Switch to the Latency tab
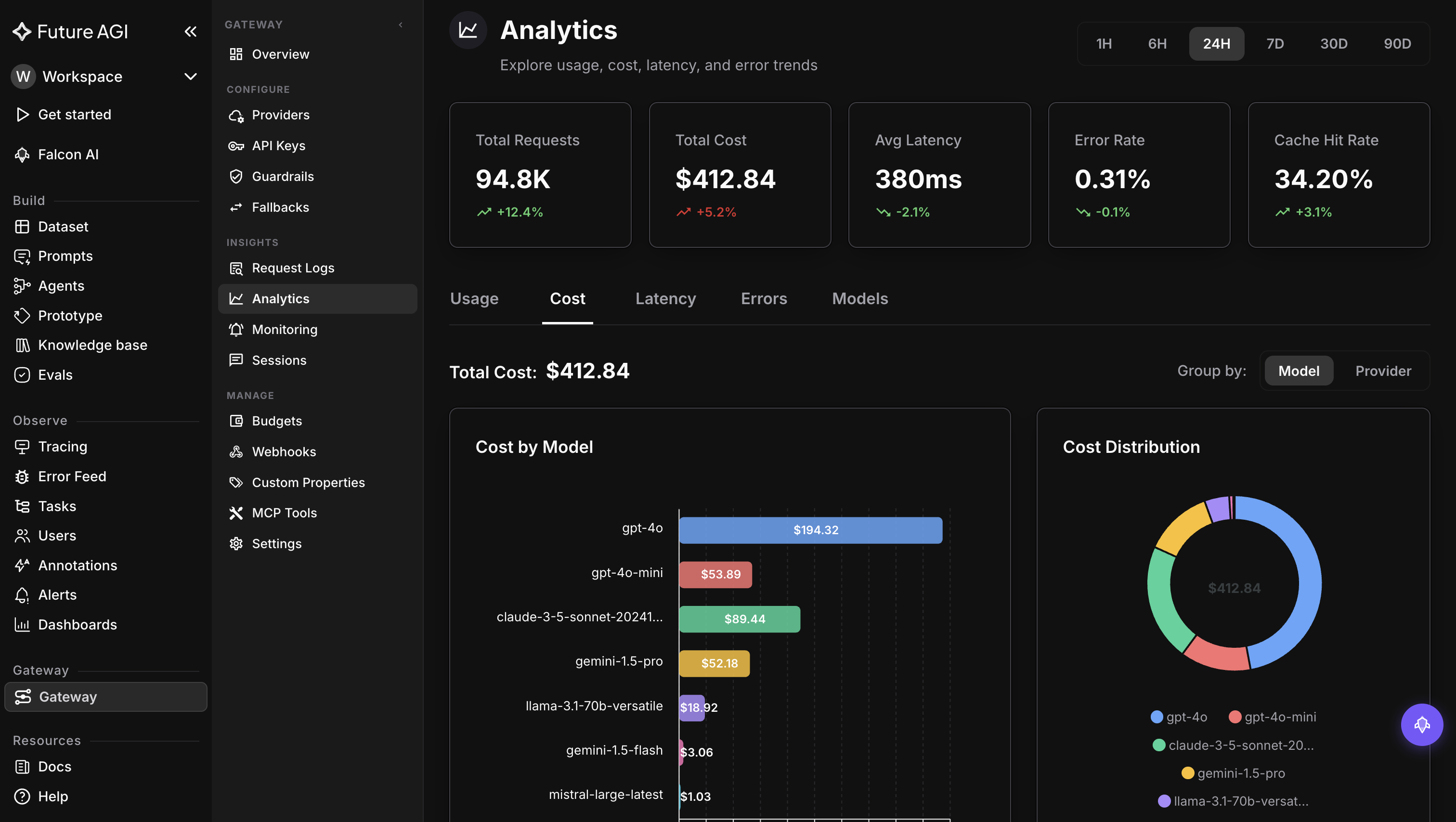The width and height of the screenshot is (1456, 822). [x=665, y=299]
